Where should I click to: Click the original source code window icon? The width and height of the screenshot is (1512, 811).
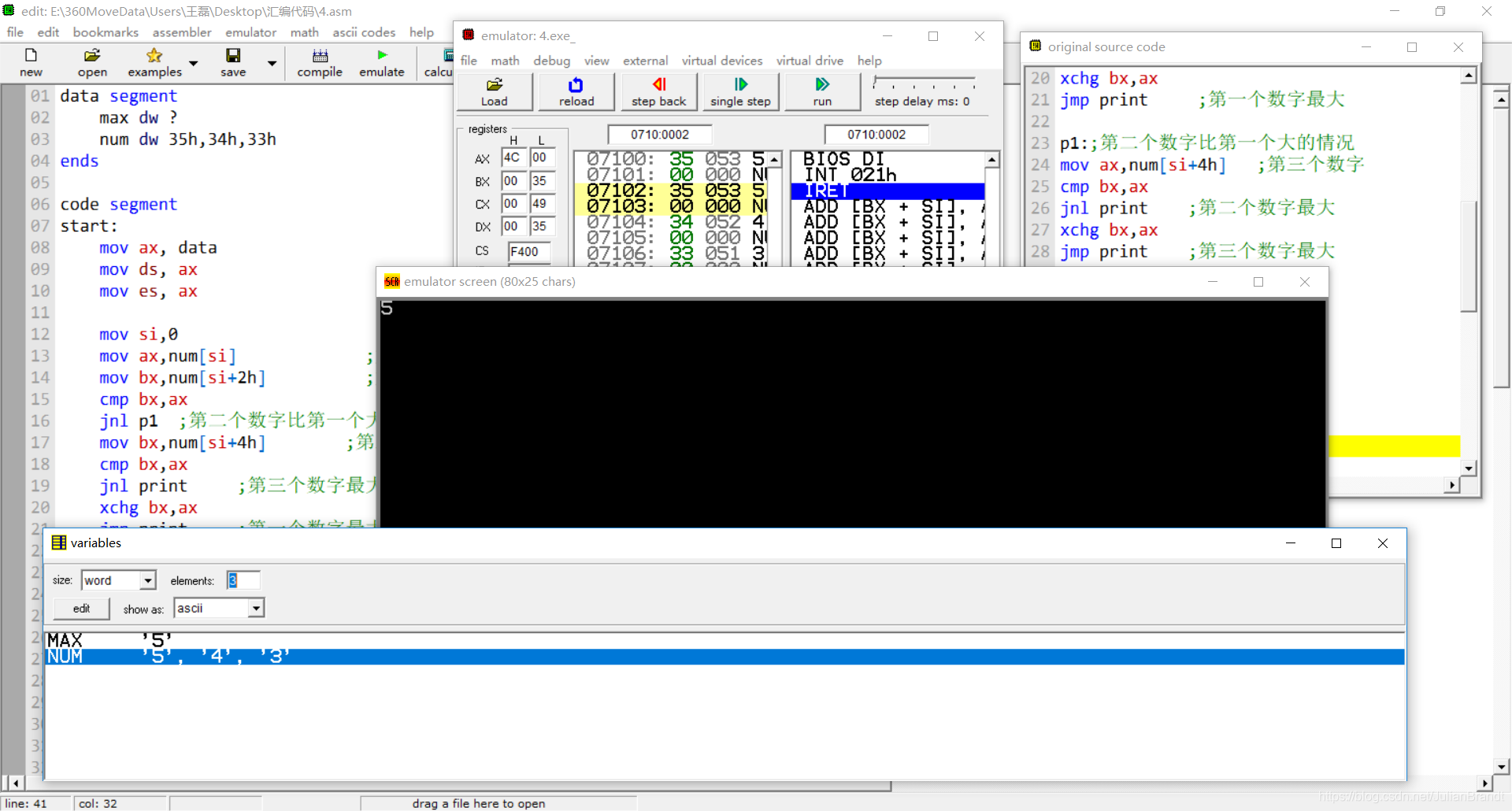coord(1035,46)
